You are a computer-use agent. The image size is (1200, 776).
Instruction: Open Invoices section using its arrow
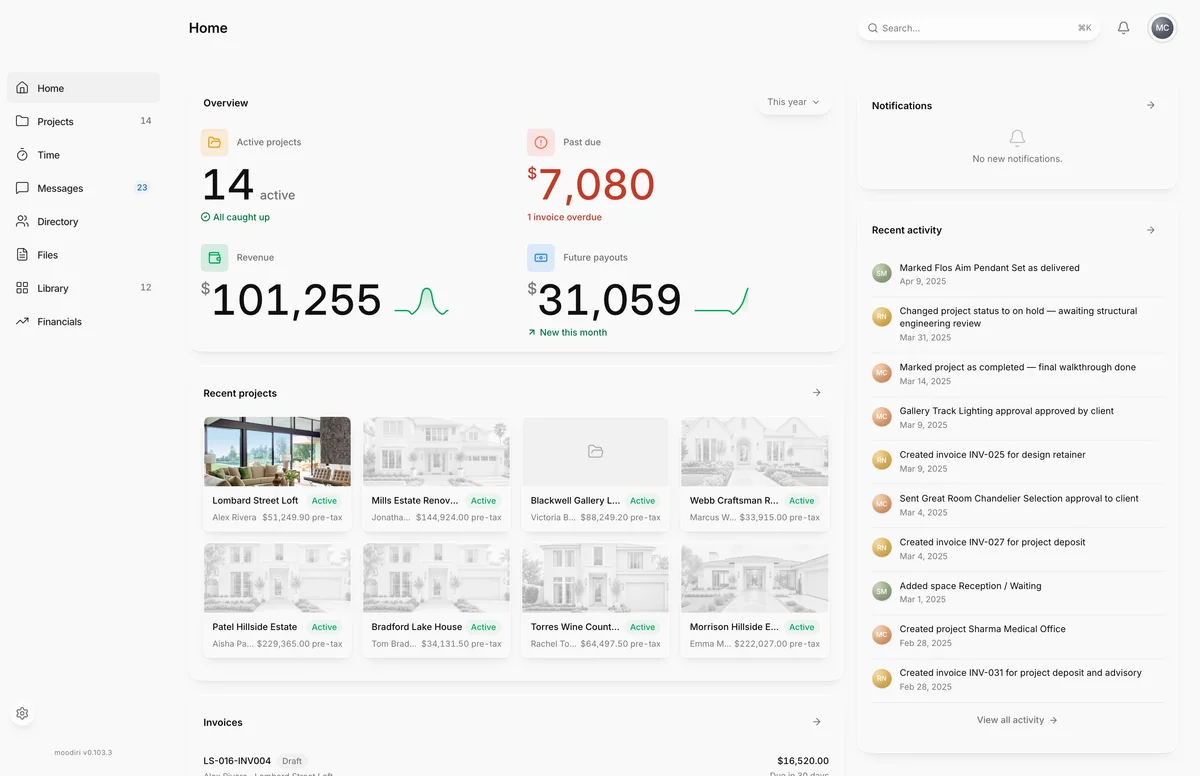(x=817, y=722)
